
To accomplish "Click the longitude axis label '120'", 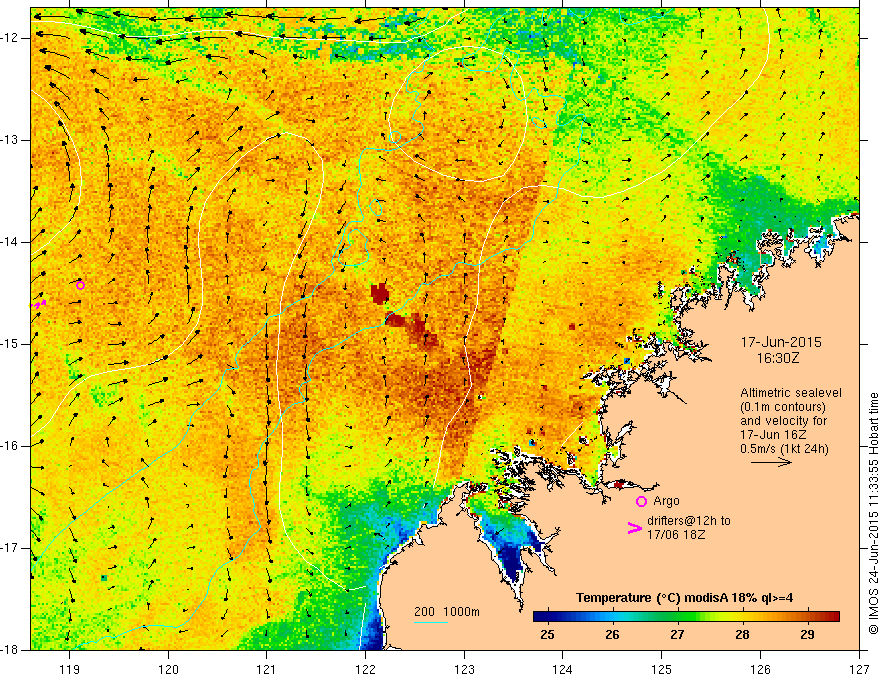I will [168, 669].
